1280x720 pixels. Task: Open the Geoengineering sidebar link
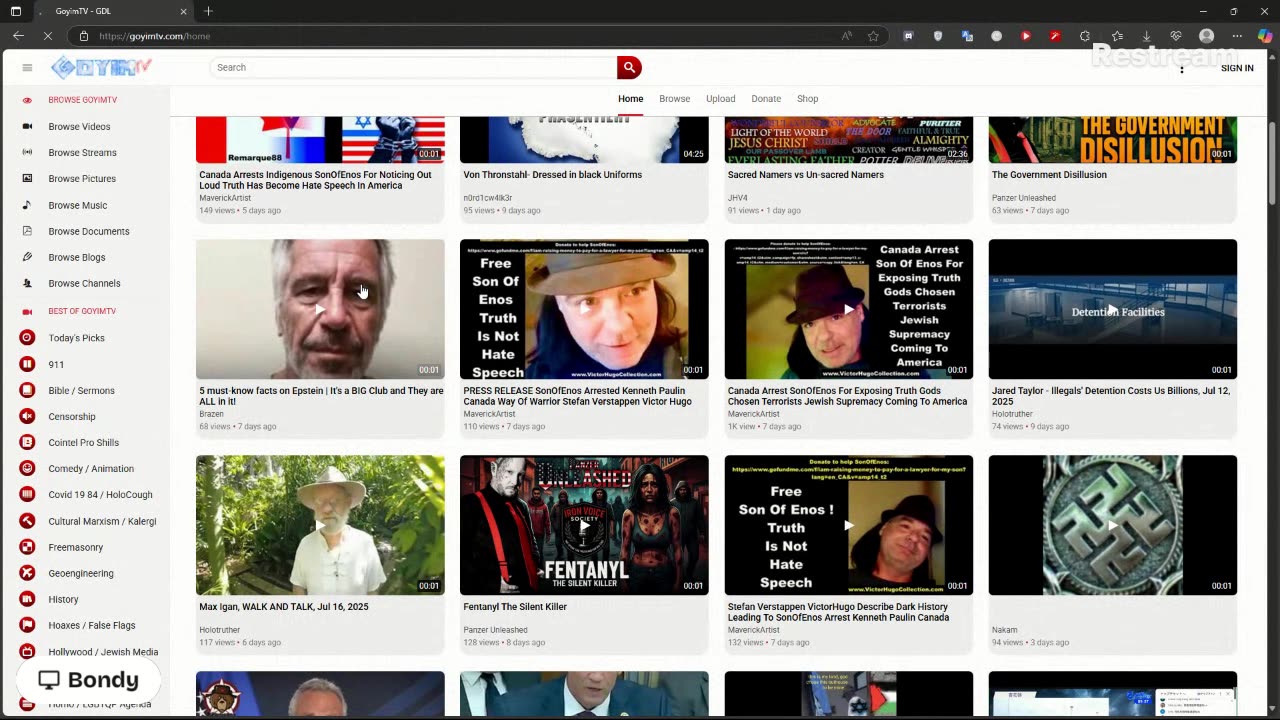pos(80,573)
